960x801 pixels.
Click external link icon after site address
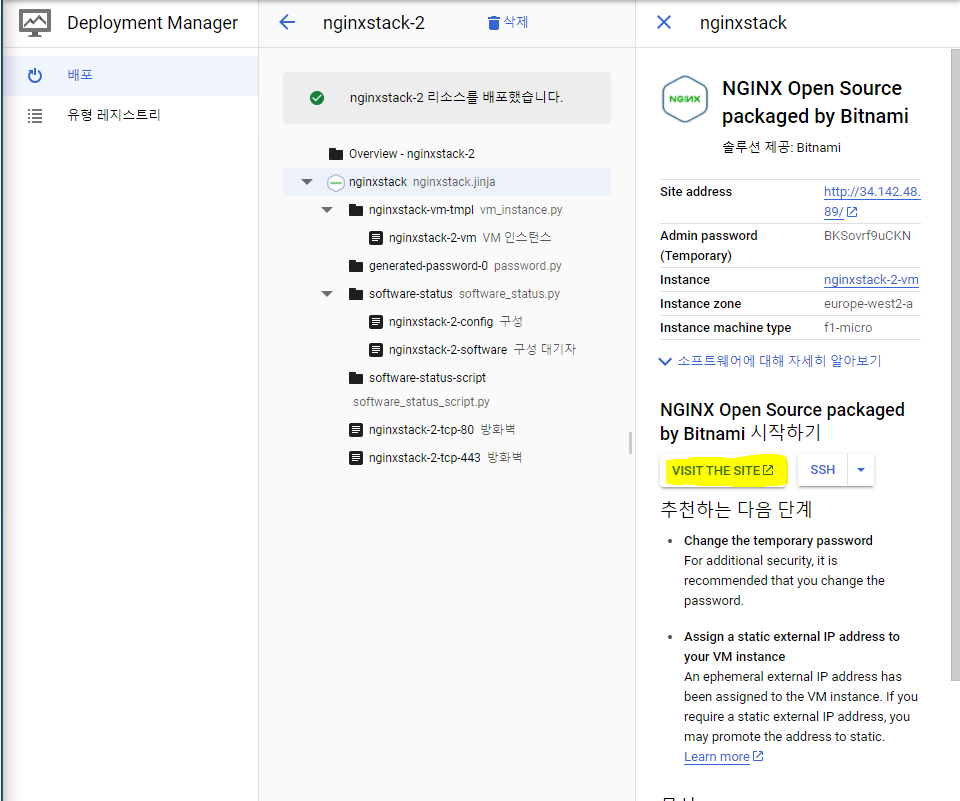pyautogui.click(x=852, y=212)
